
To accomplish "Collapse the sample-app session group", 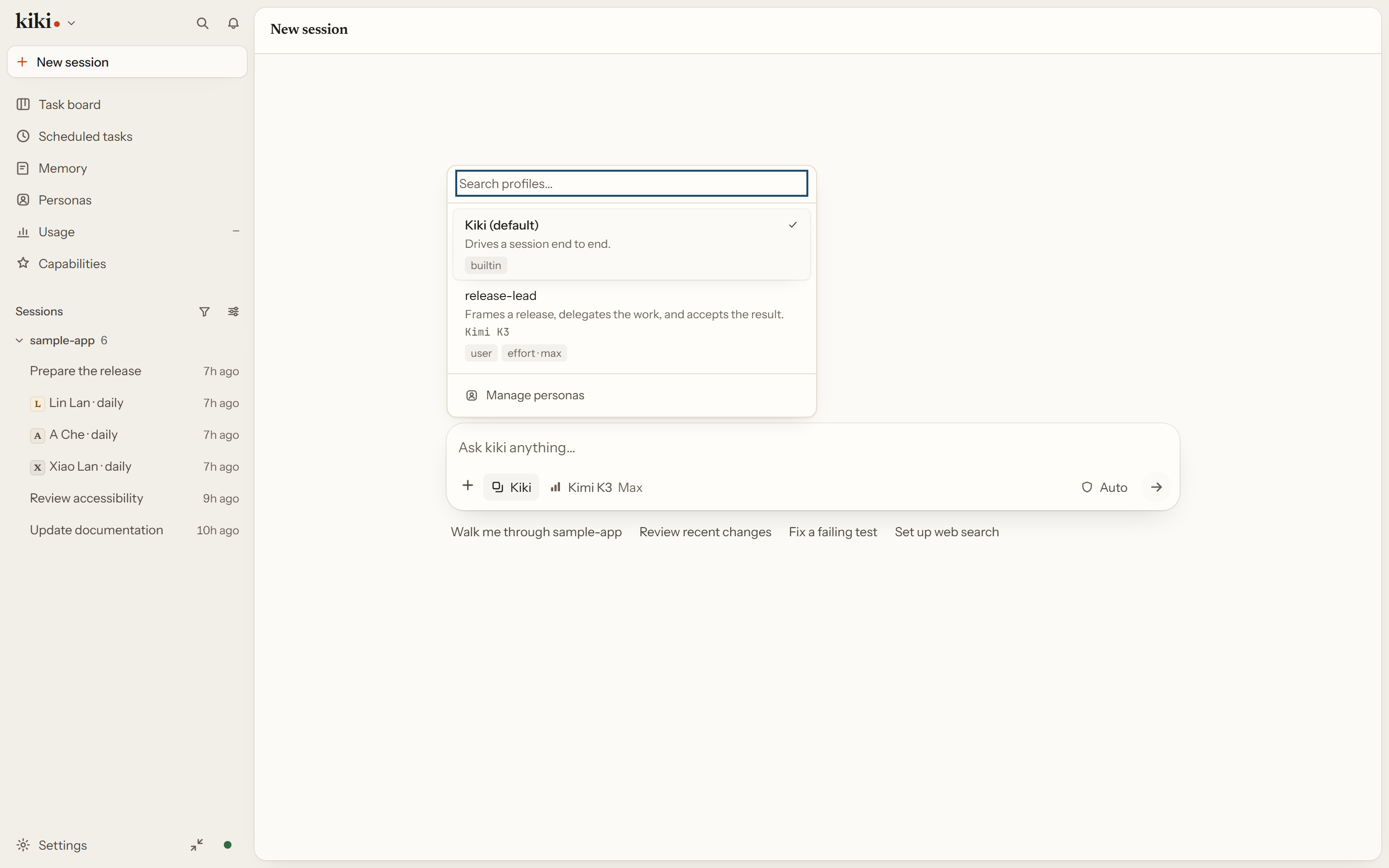I will click(19, 340).
